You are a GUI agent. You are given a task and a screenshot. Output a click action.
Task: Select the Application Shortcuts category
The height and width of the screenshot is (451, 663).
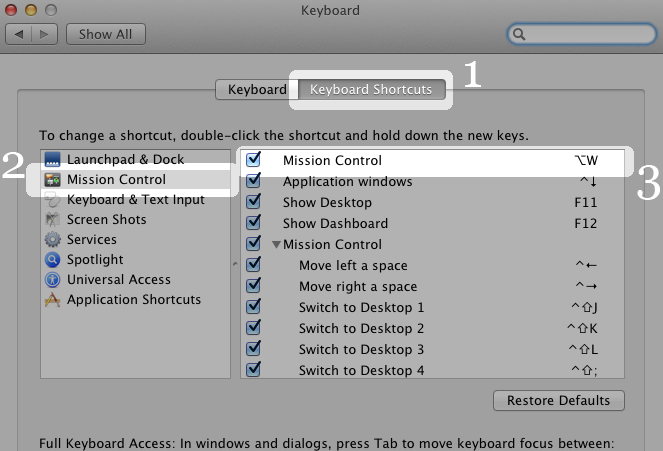[135, 300]
